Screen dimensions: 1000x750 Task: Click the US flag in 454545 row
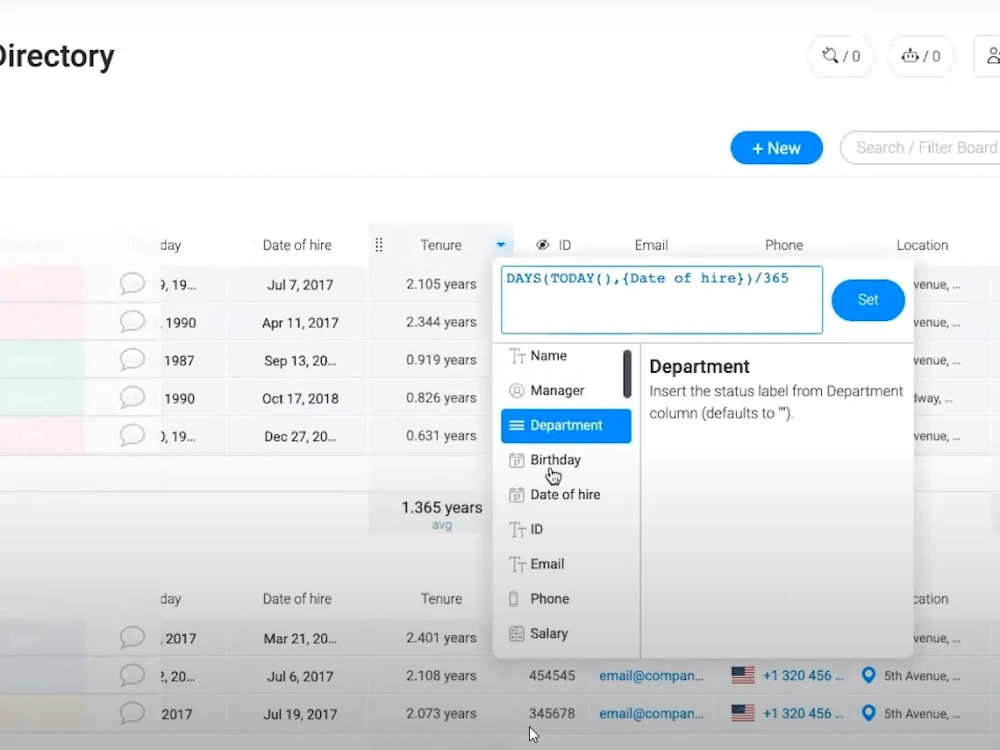(x=742, y=675)
